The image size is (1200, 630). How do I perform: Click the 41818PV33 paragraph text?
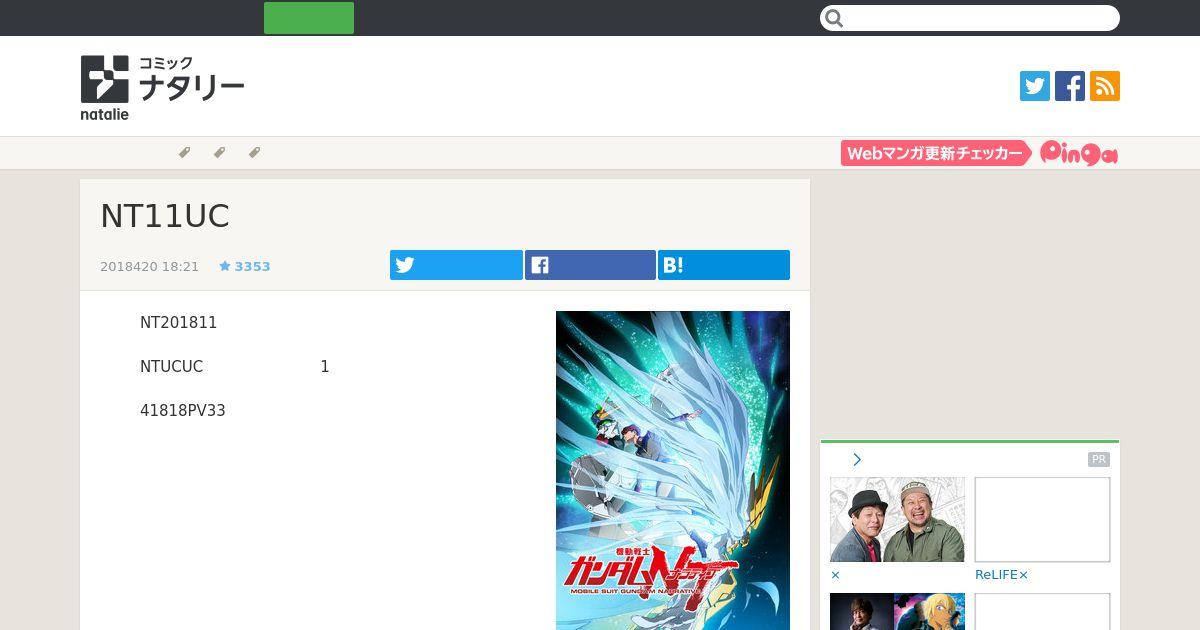point(183,411)
